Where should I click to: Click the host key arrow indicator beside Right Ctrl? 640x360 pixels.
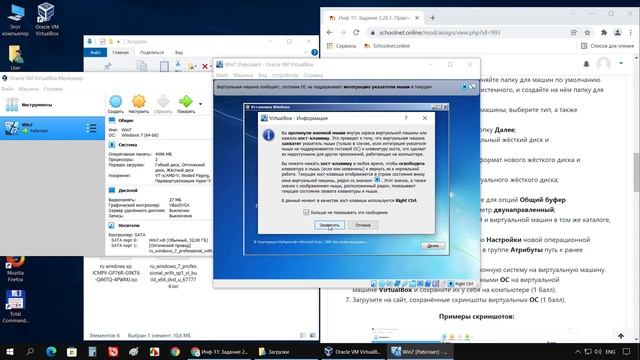(x=451, y=283)
